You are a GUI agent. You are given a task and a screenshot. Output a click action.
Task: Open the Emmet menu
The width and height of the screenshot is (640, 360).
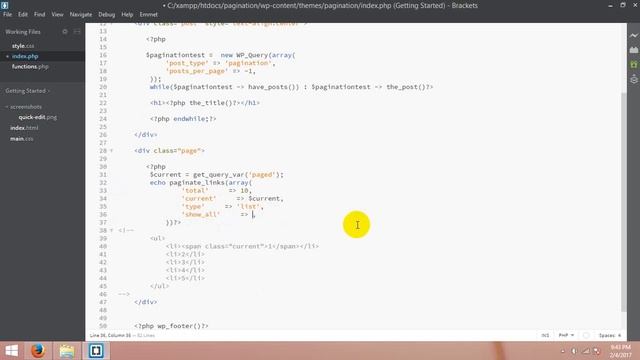(149, 14)
